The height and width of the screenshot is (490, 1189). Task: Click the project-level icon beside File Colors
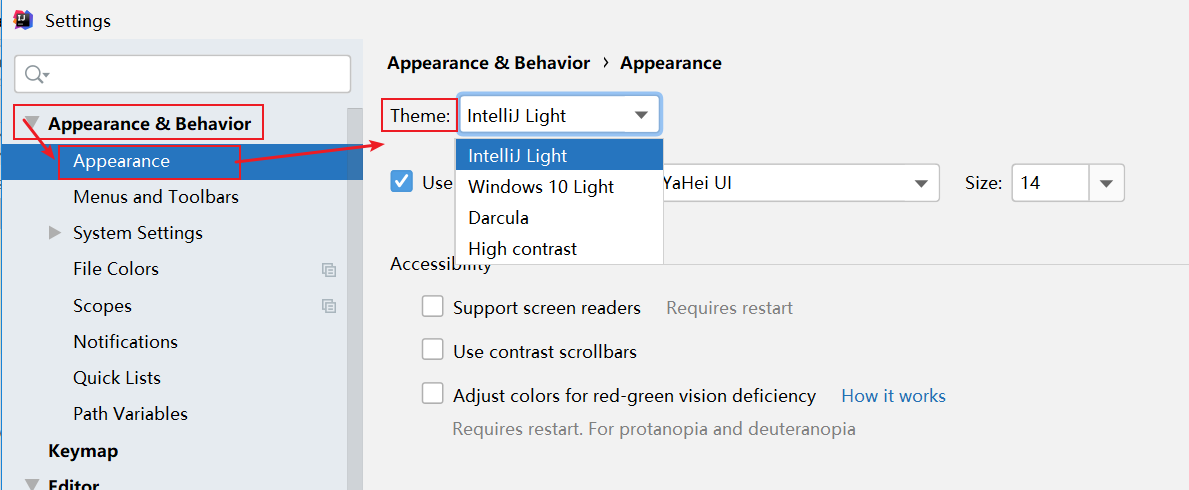[x=328, y=270]
